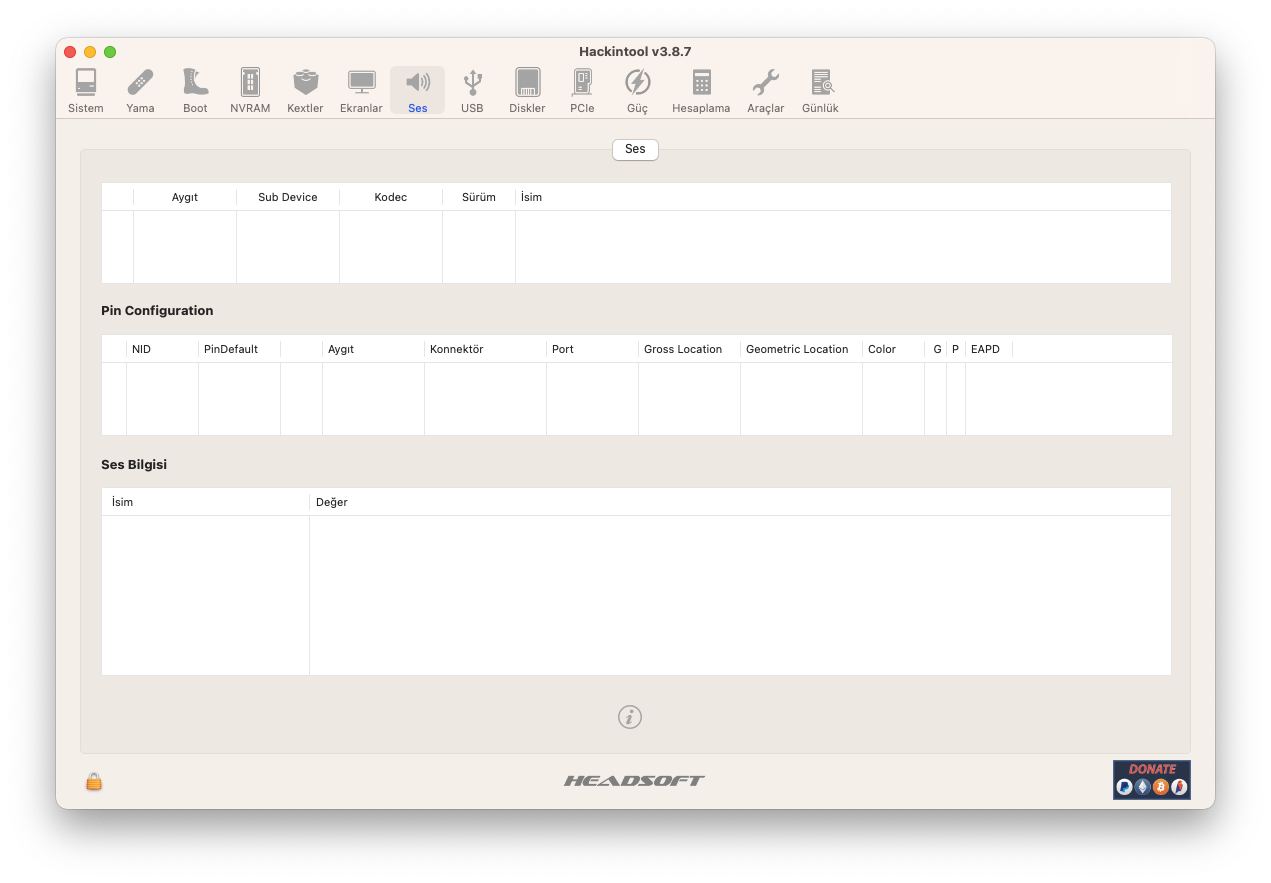Sort by the Kodec column header
This screenshot has width=1271, height=883.
[x=390, y=197]
